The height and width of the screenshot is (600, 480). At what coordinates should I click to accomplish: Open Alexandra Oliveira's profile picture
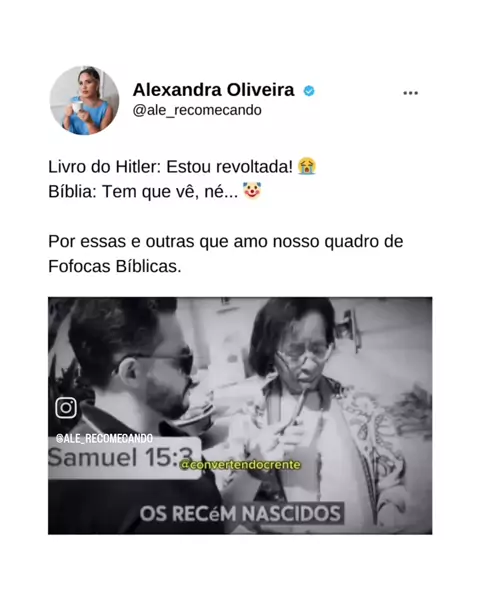(84, 100)
